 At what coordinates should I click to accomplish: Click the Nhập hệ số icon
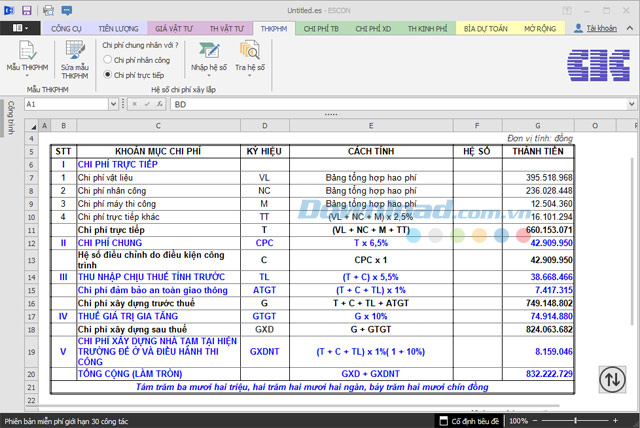[x=209, y=50]
